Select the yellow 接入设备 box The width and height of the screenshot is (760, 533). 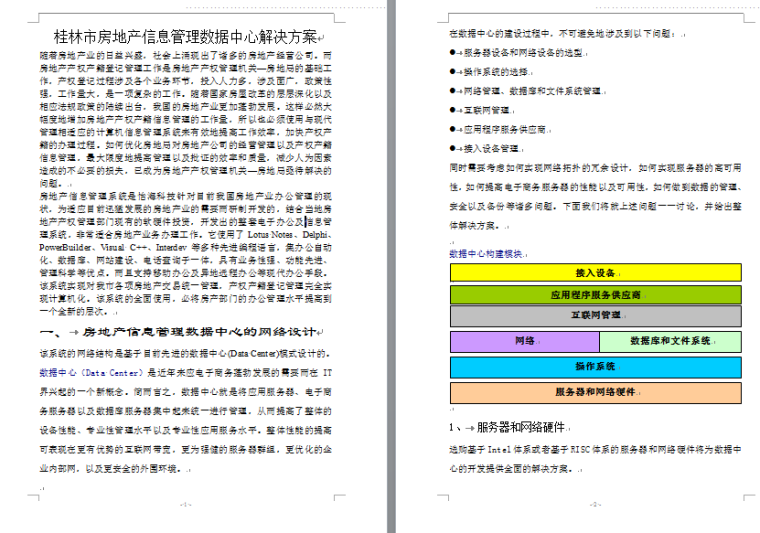pyautogui.click(x=595, y=273)
